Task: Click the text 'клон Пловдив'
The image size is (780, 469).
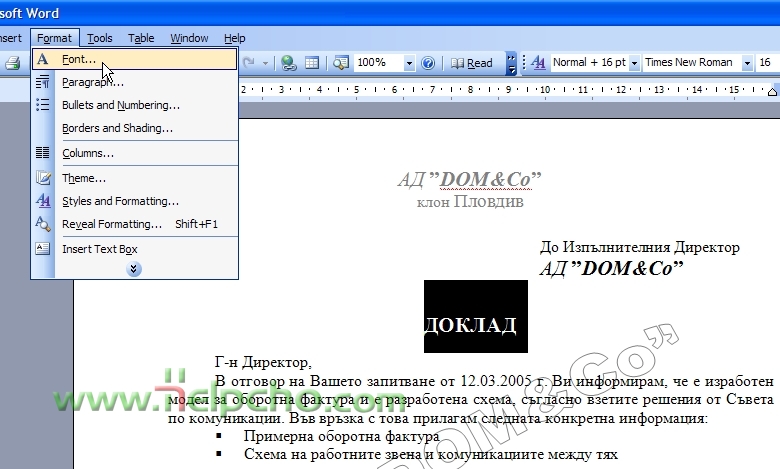Action: pos(470,202)
